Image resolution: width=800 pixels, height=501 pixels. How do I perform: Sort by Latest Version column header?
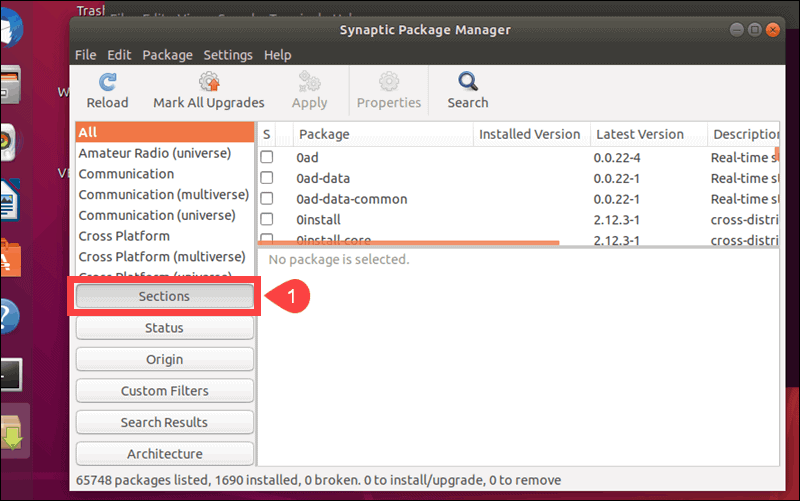pos(648,134)
